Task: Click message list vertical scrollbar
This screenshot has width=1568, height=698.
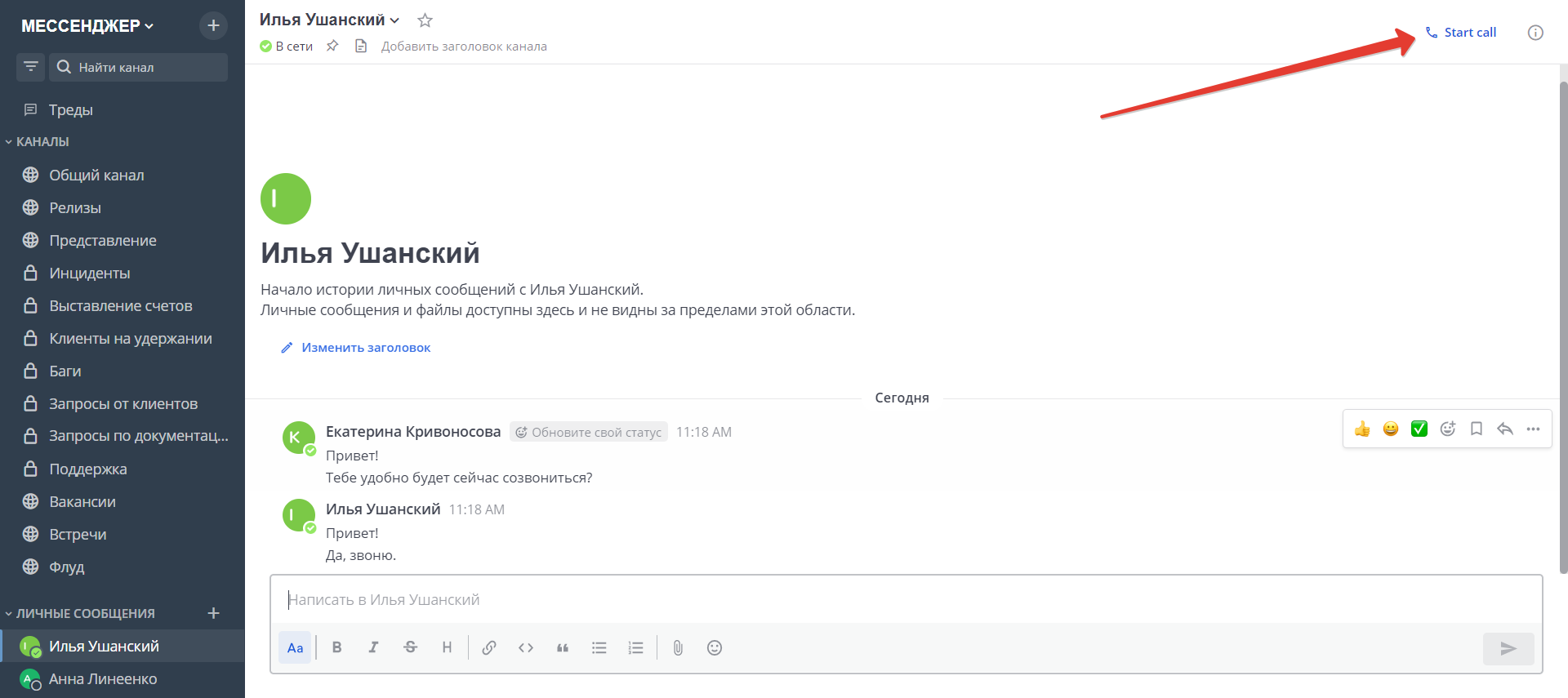Action: click(x=1563, y=327)
